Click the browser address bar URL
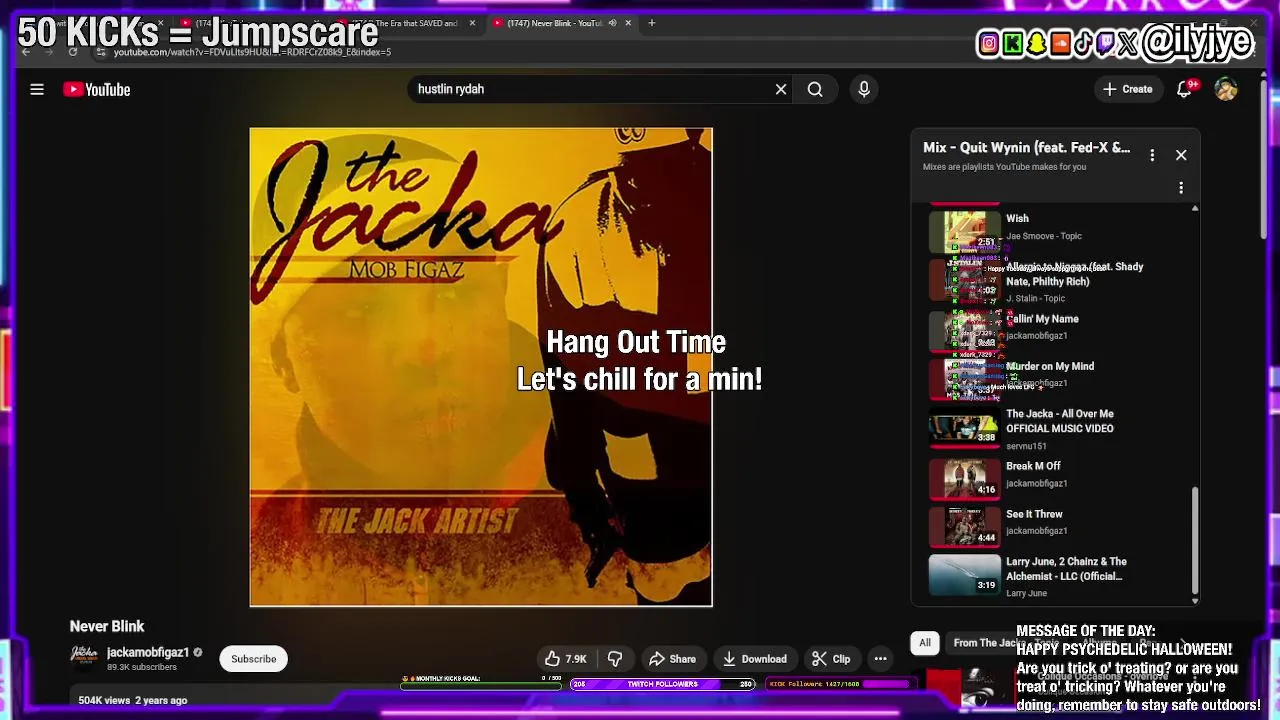The height and width of the screenshot is (720, 1280). click(251, 52)
